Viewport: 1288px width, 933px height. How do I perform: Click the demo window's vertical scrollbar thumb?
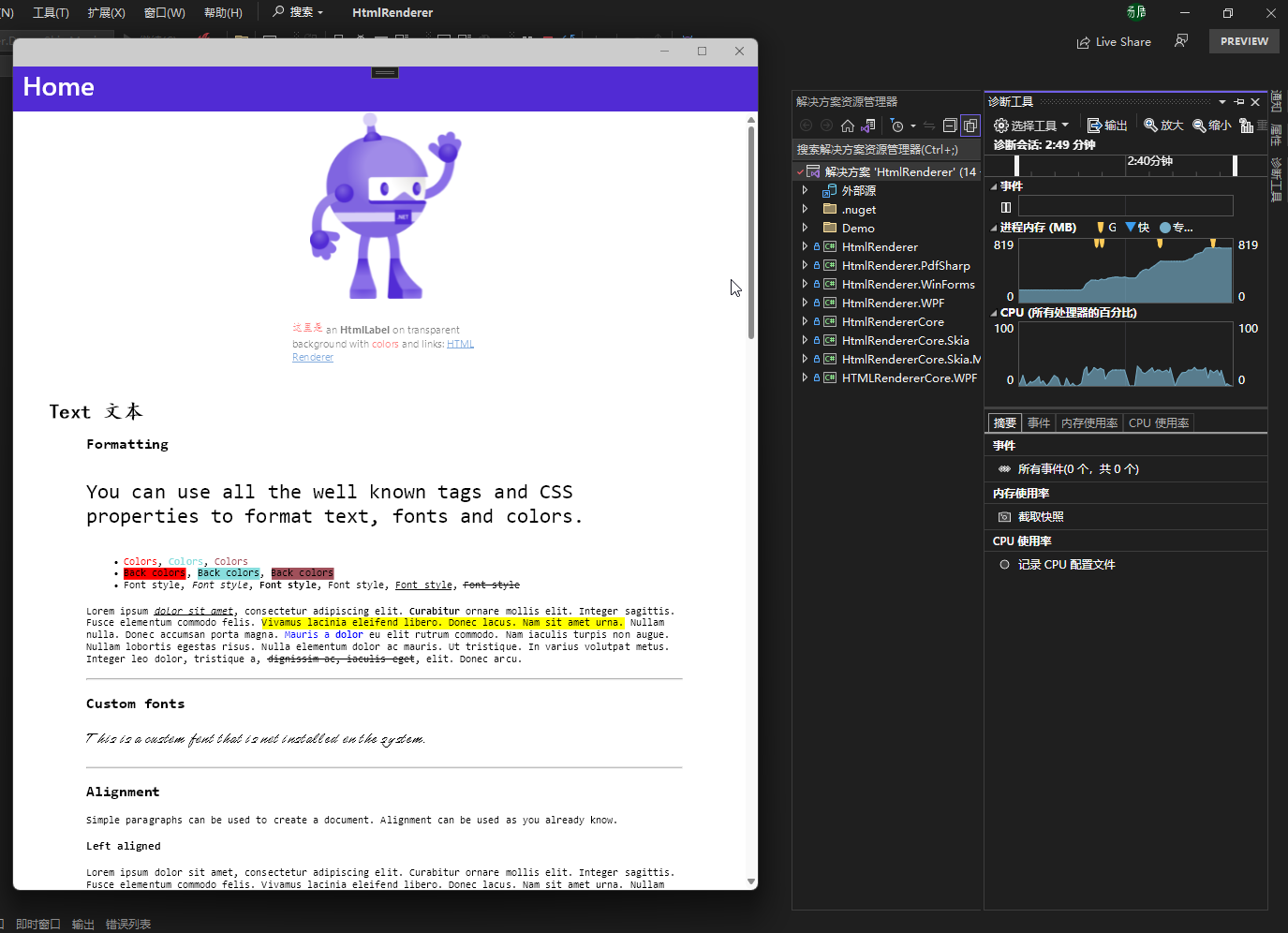(751, 232)
